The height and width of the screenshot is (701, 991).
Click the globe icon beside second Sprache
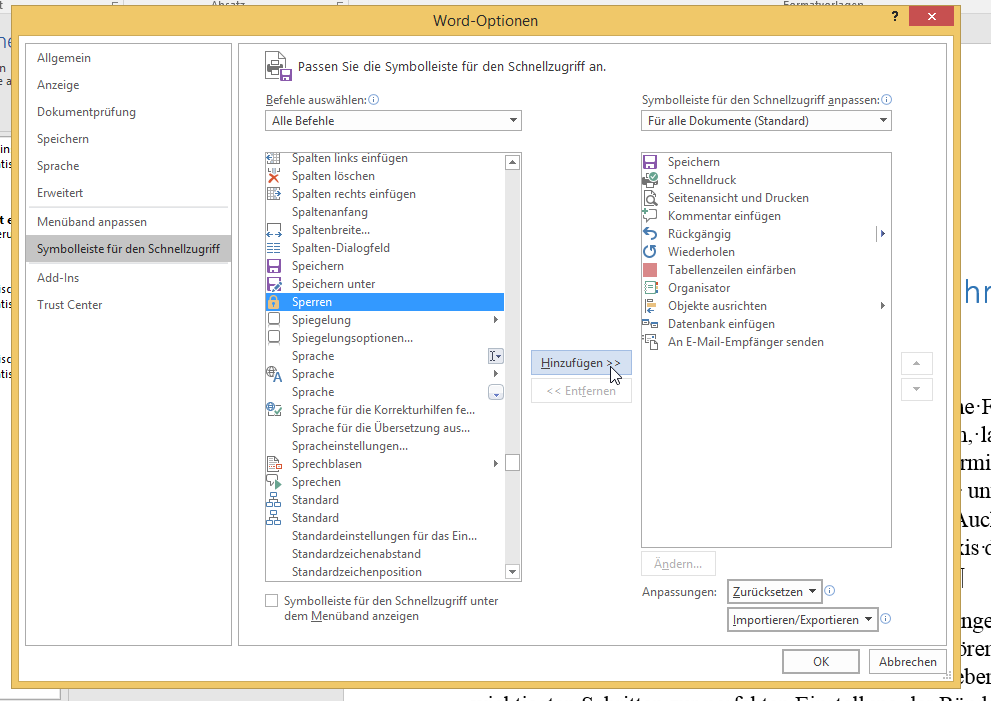(274, 374)
